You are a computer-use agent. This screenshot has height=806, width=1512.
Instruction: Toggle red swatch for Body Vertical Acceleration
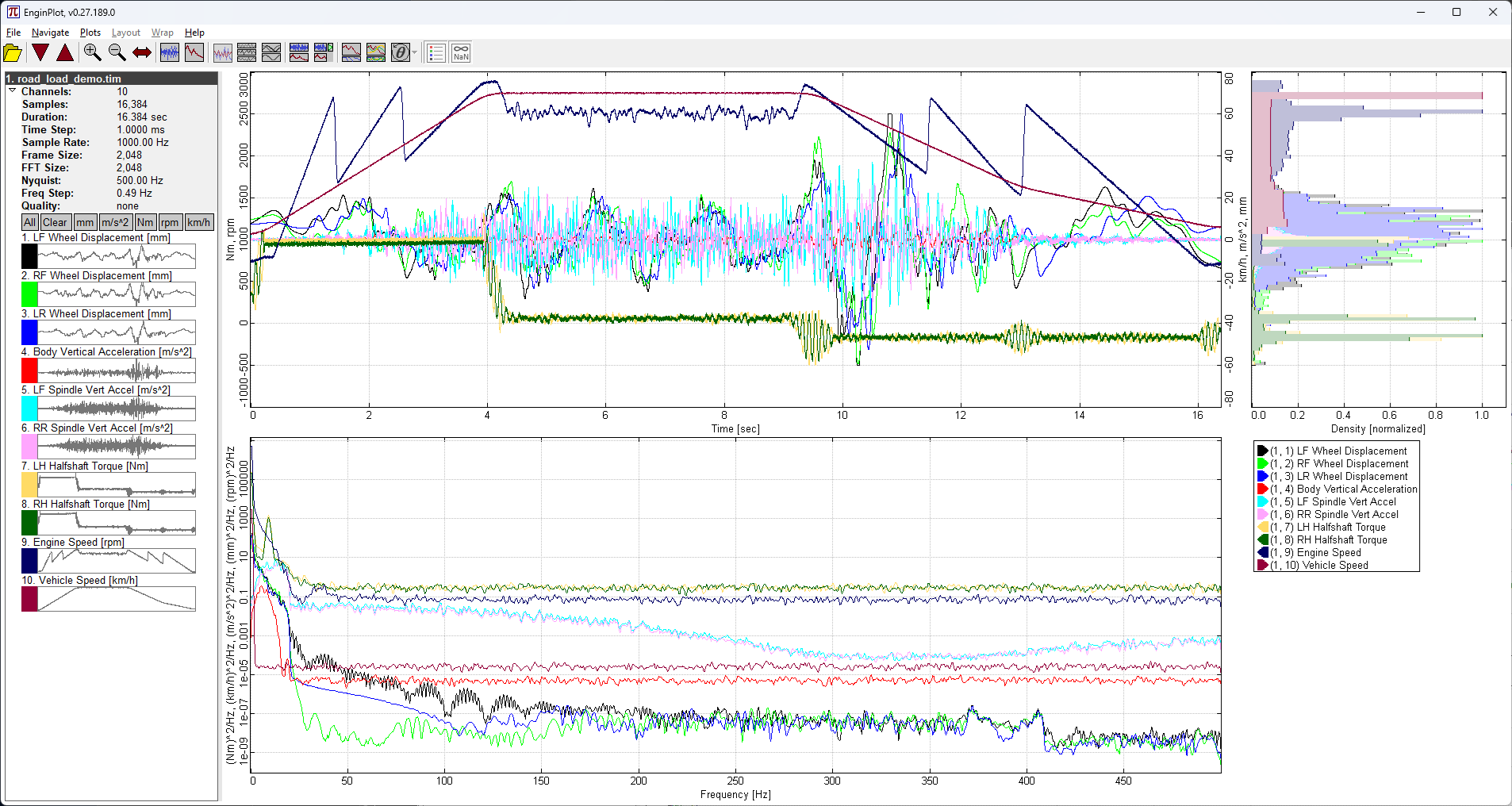coord(29,370)
